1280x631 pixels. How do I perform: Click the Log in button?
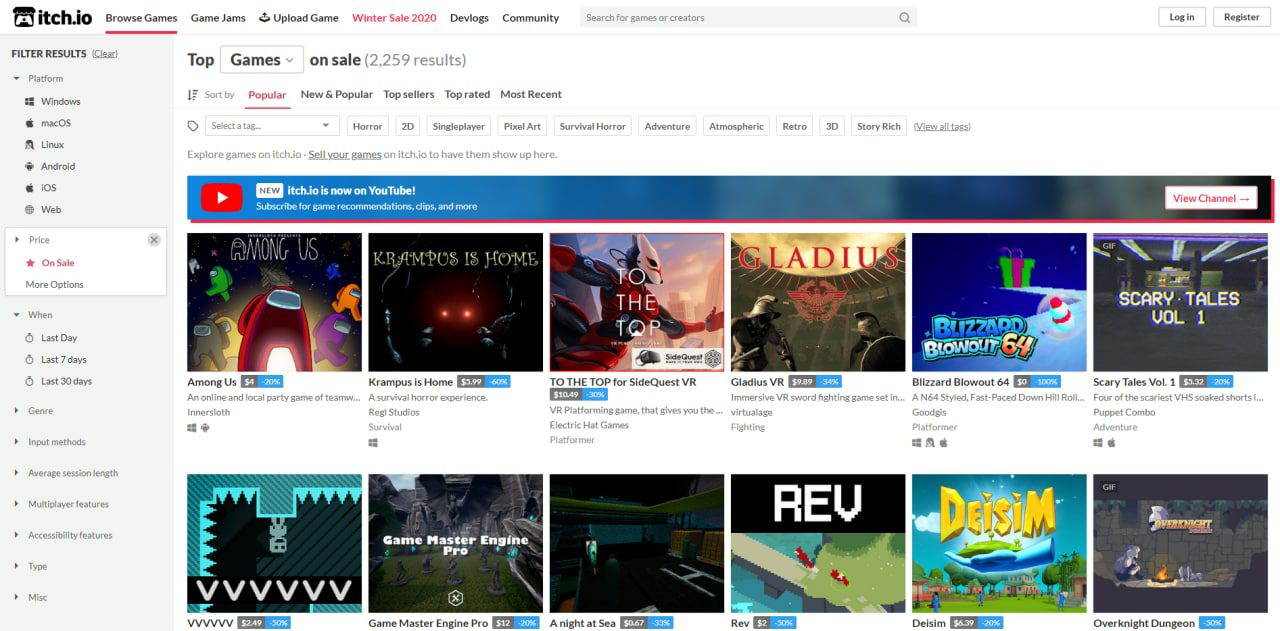(1182, 17)
